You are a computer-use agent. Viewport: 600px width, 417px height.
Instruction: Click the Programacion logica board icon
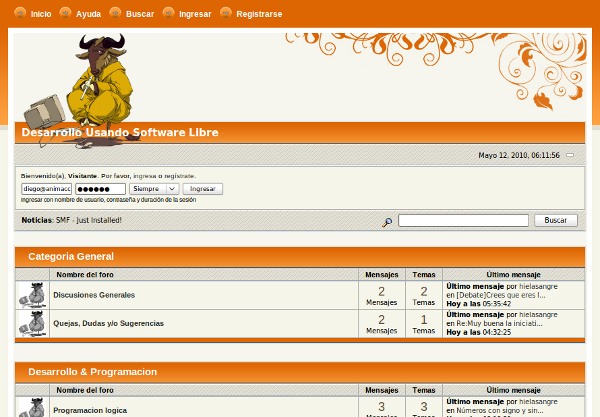coord(33,407)
